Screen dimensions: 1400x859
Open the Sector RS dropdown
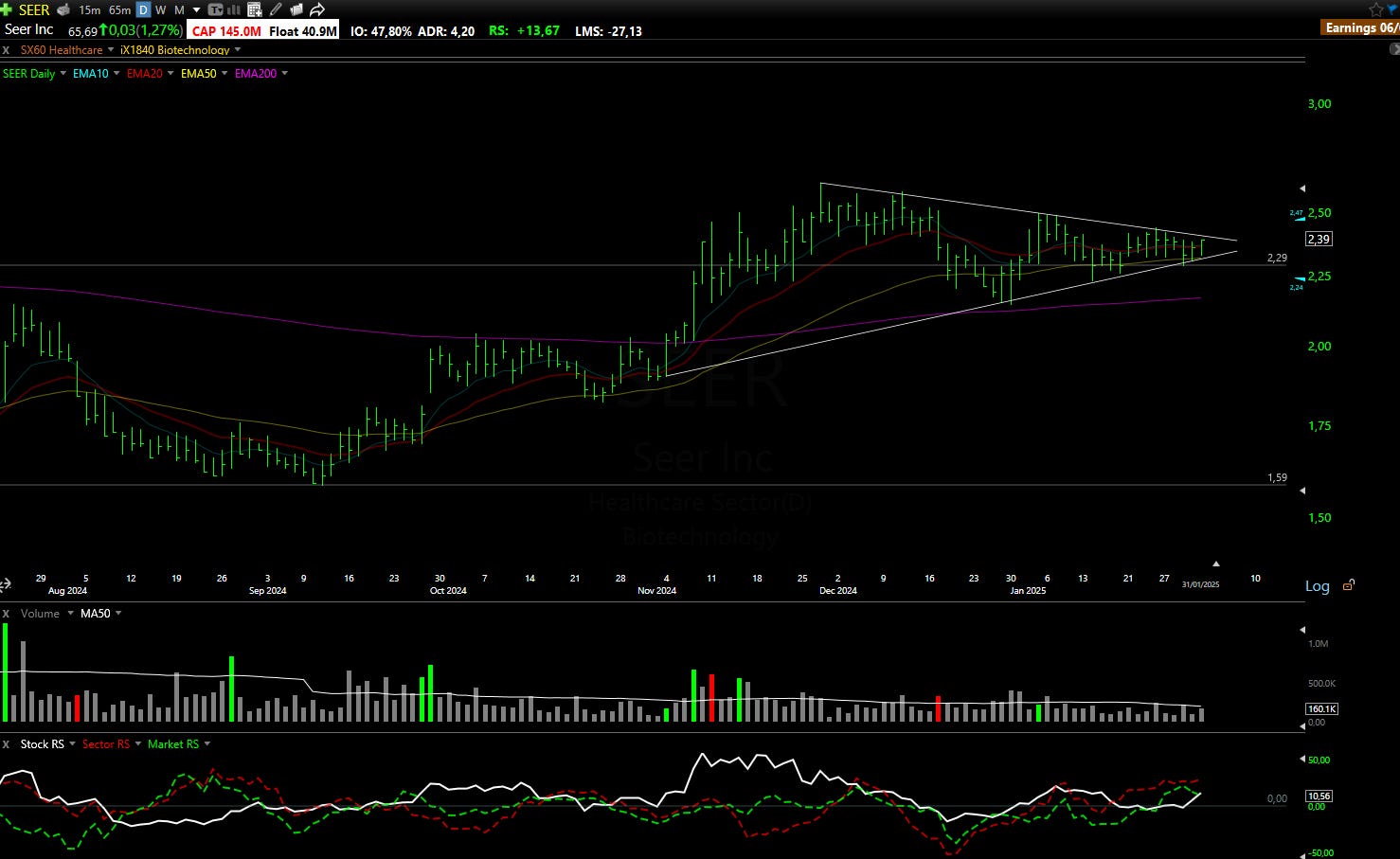tap(138, 744)
